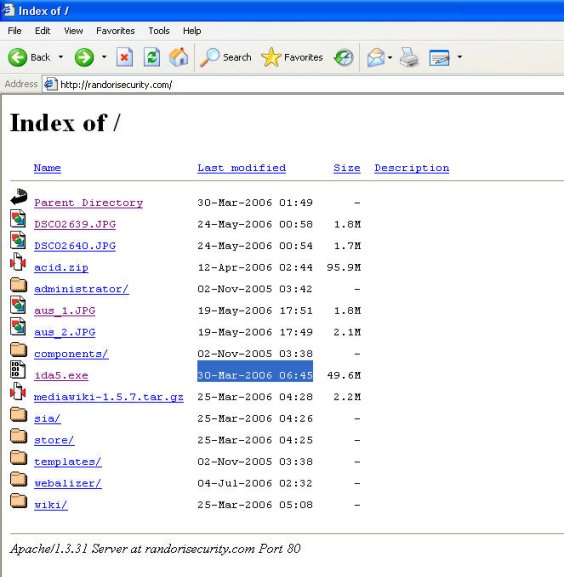Open the components/ directory link

[x=71, y=354]
